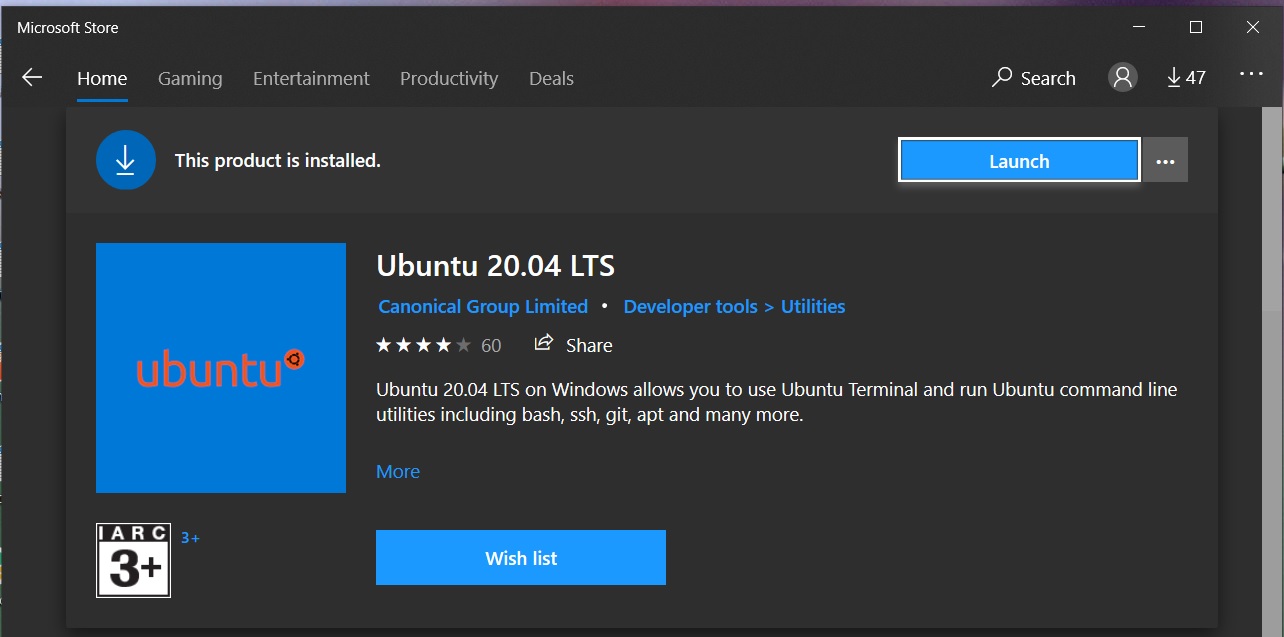Image resolution: width=1284 pixels, height=637 pixels.
Task: Open the Utilities subcategory link
Action: pyautogui.click(x=813, y=307)
